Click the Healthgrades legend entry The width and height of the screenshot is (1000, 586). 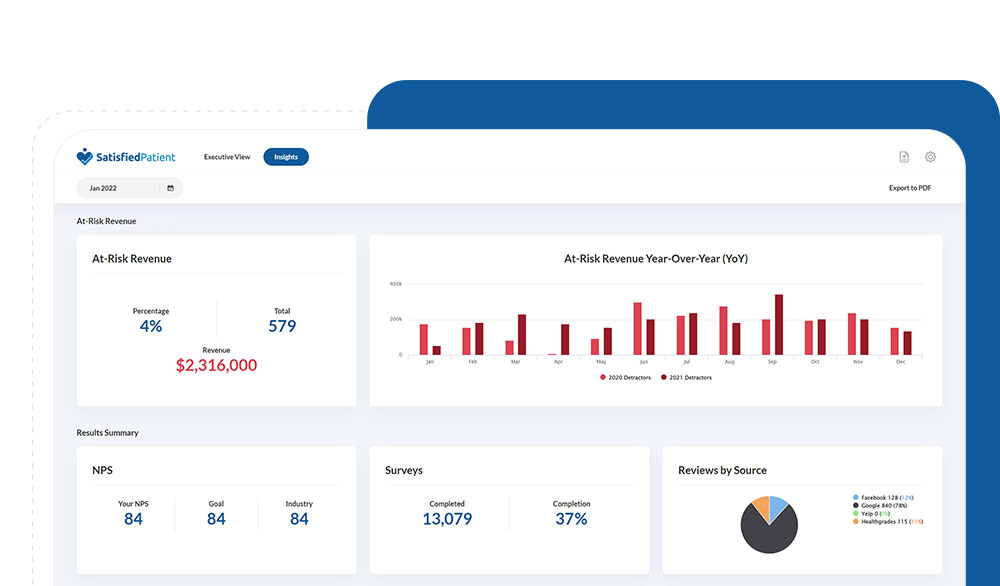[888, 521]
